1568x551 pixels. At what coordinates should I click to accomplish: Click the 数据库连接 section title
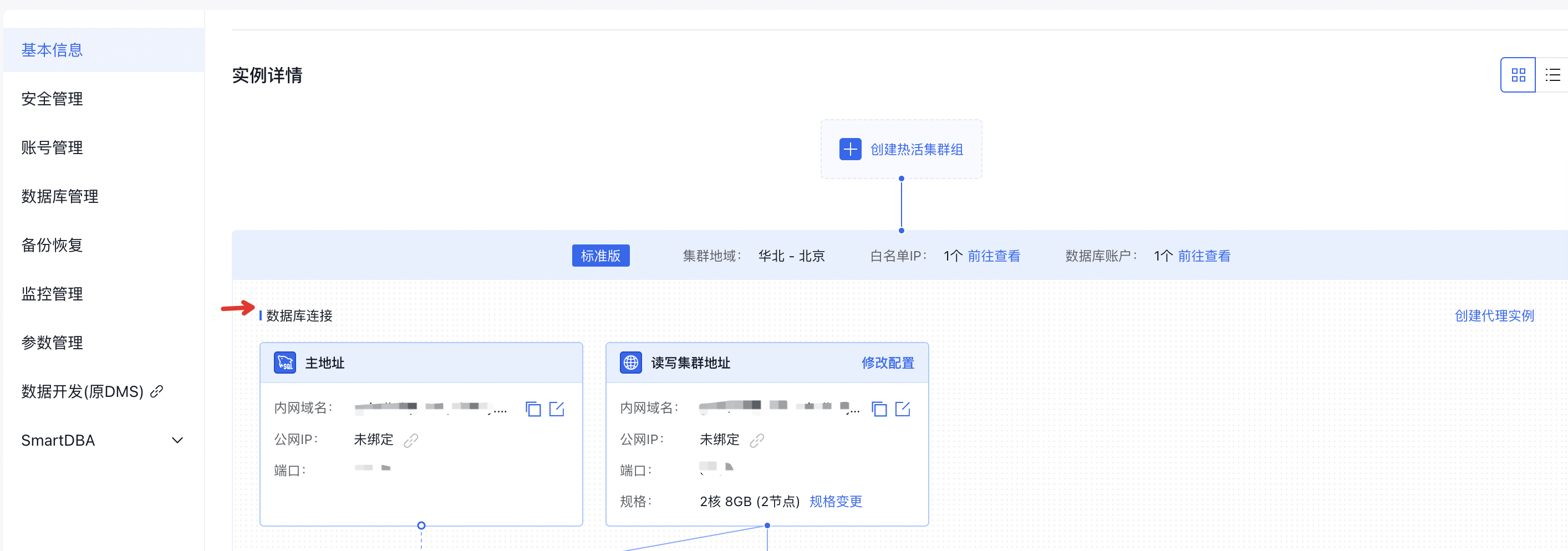coord(299,315)
